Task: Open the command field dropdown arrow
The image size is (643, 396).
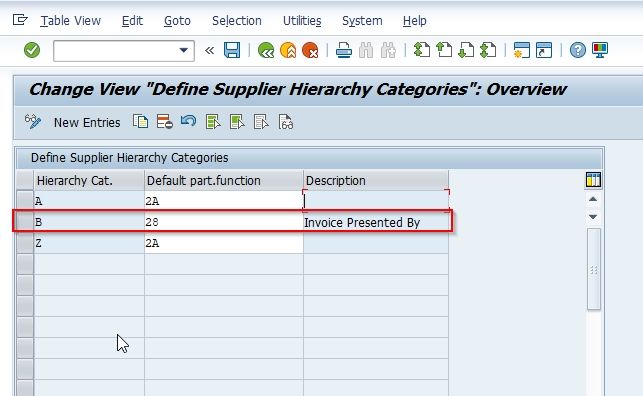Action: point(183,50)
